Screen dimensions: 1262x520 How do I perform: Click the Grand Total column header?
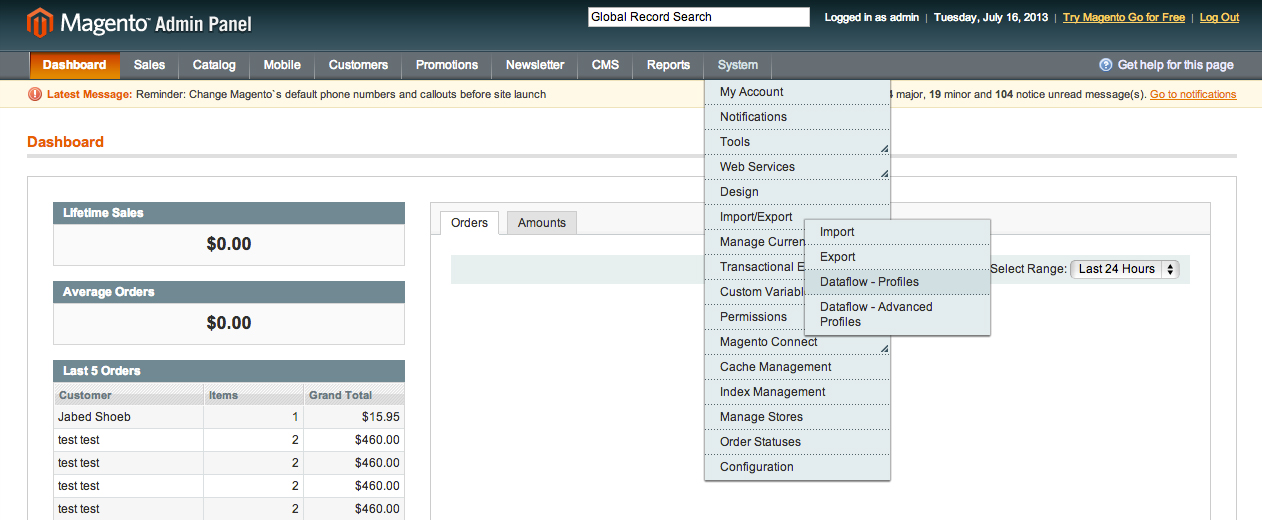(x=354, y=395)
